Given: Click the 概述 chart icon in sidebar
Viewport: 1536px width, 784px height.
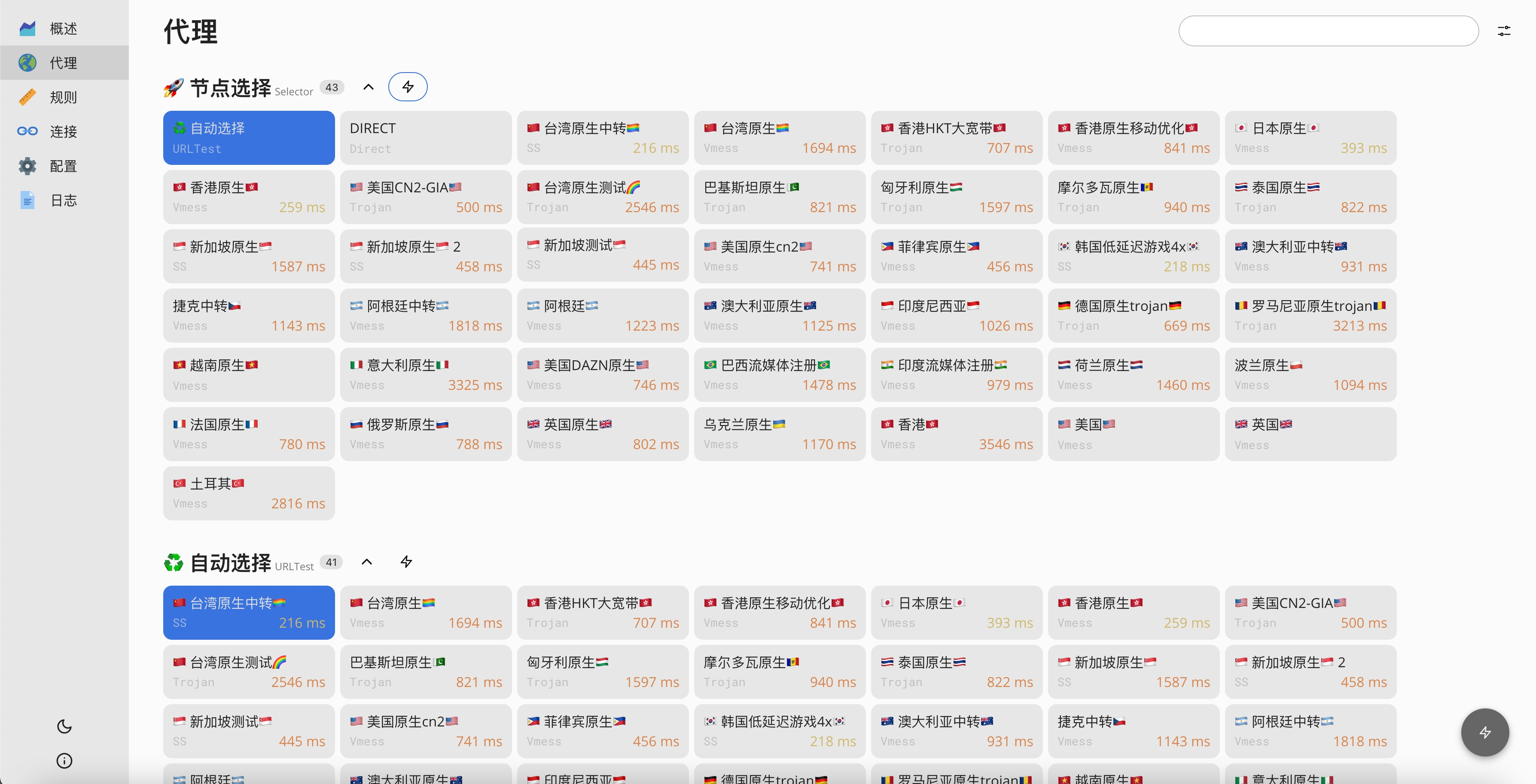Looking at the screenshot, I should coord(27,29).
